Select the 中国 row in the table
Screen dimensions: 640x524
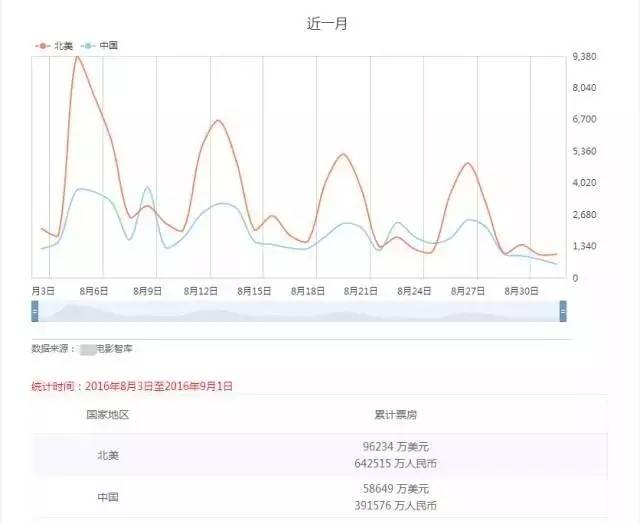click(109, 501)
